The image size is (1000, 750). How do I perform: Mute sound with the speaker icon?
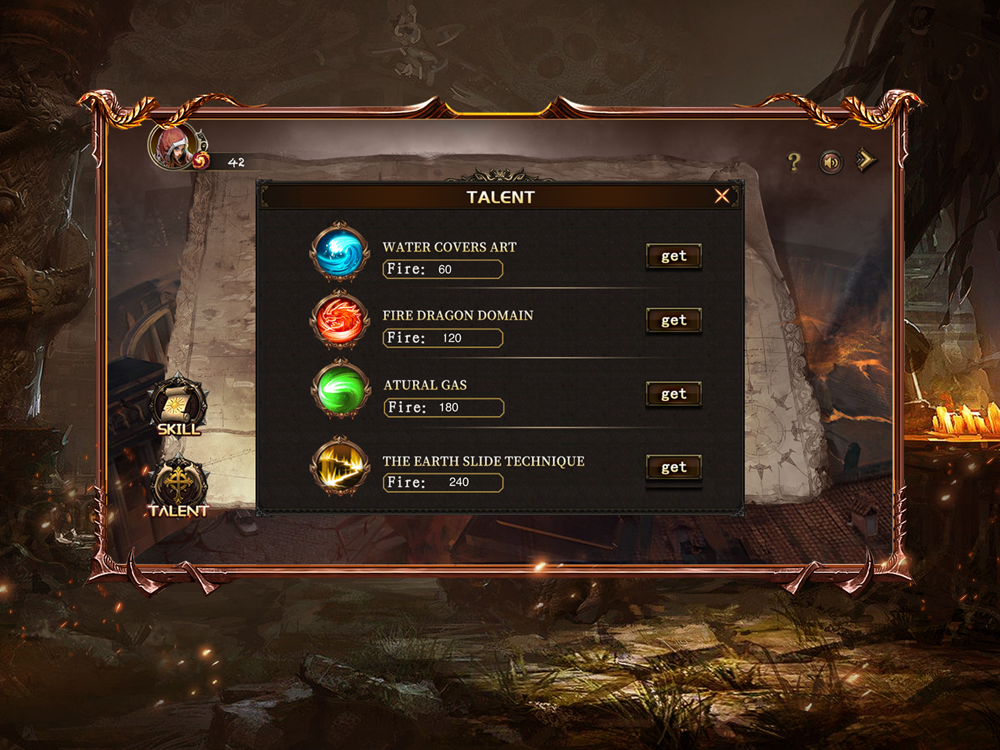[x=831, y=163]
